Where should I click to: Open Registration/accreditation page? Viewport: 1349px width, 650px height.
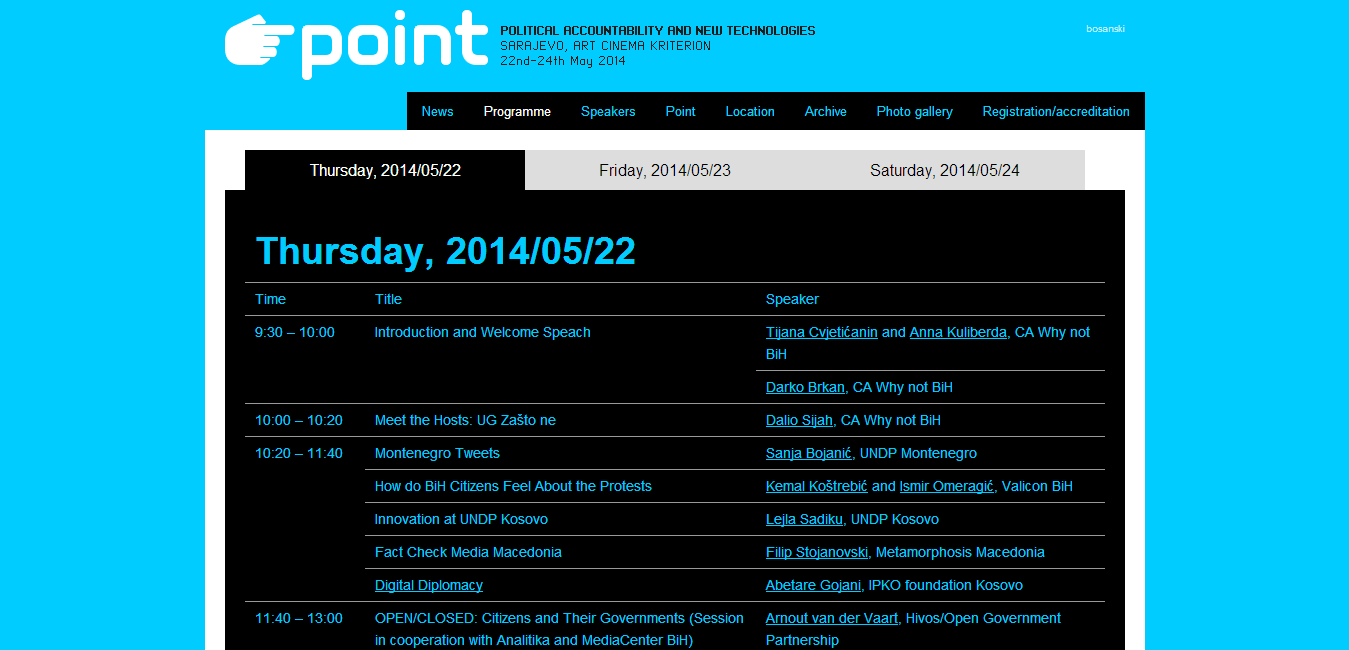[x=1056, y=111]
